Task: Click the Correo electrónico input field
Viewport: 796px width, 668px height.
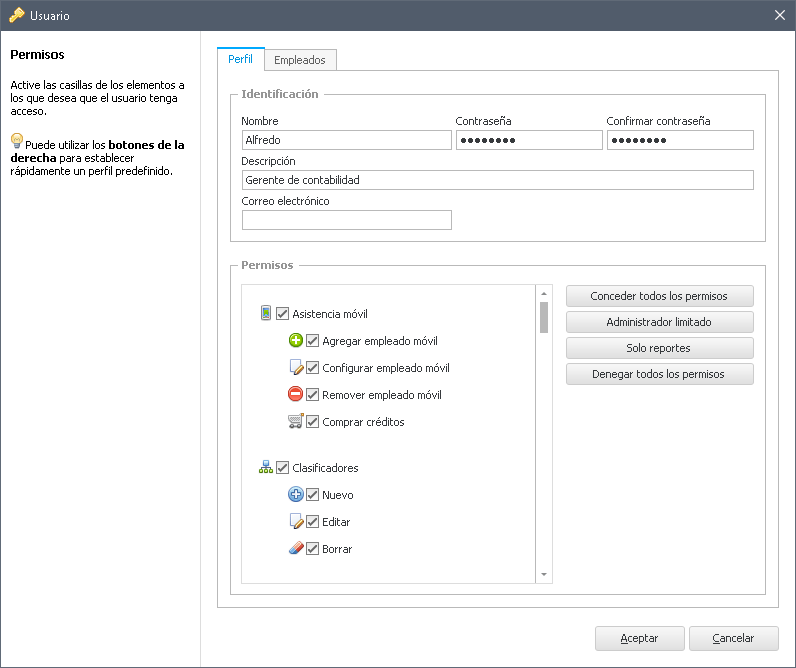Action: [x=346, y=220]
